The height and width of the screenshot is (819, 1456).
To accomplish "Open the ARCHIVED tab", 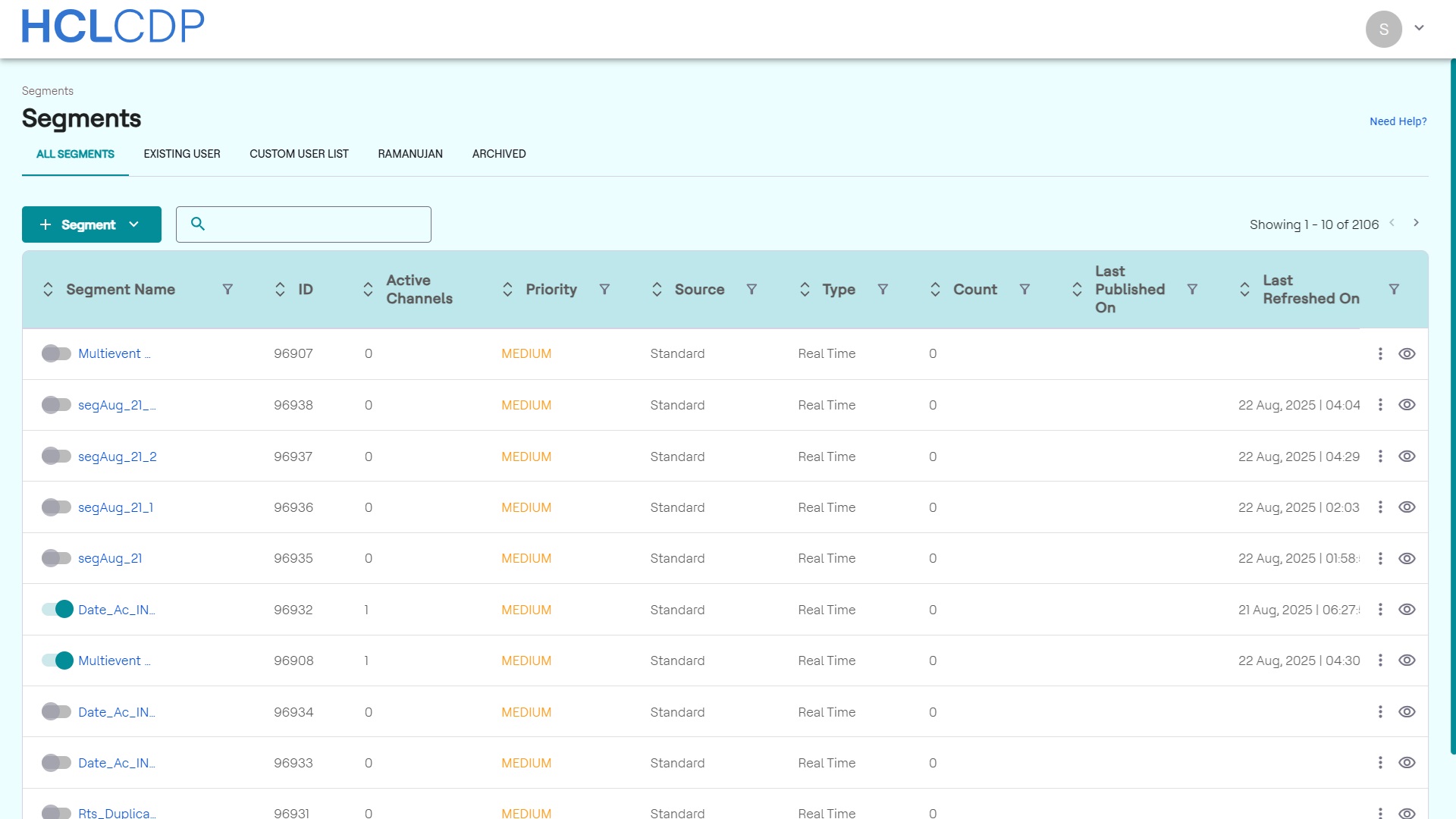I will pyautogui.click(x=499, y=154).
